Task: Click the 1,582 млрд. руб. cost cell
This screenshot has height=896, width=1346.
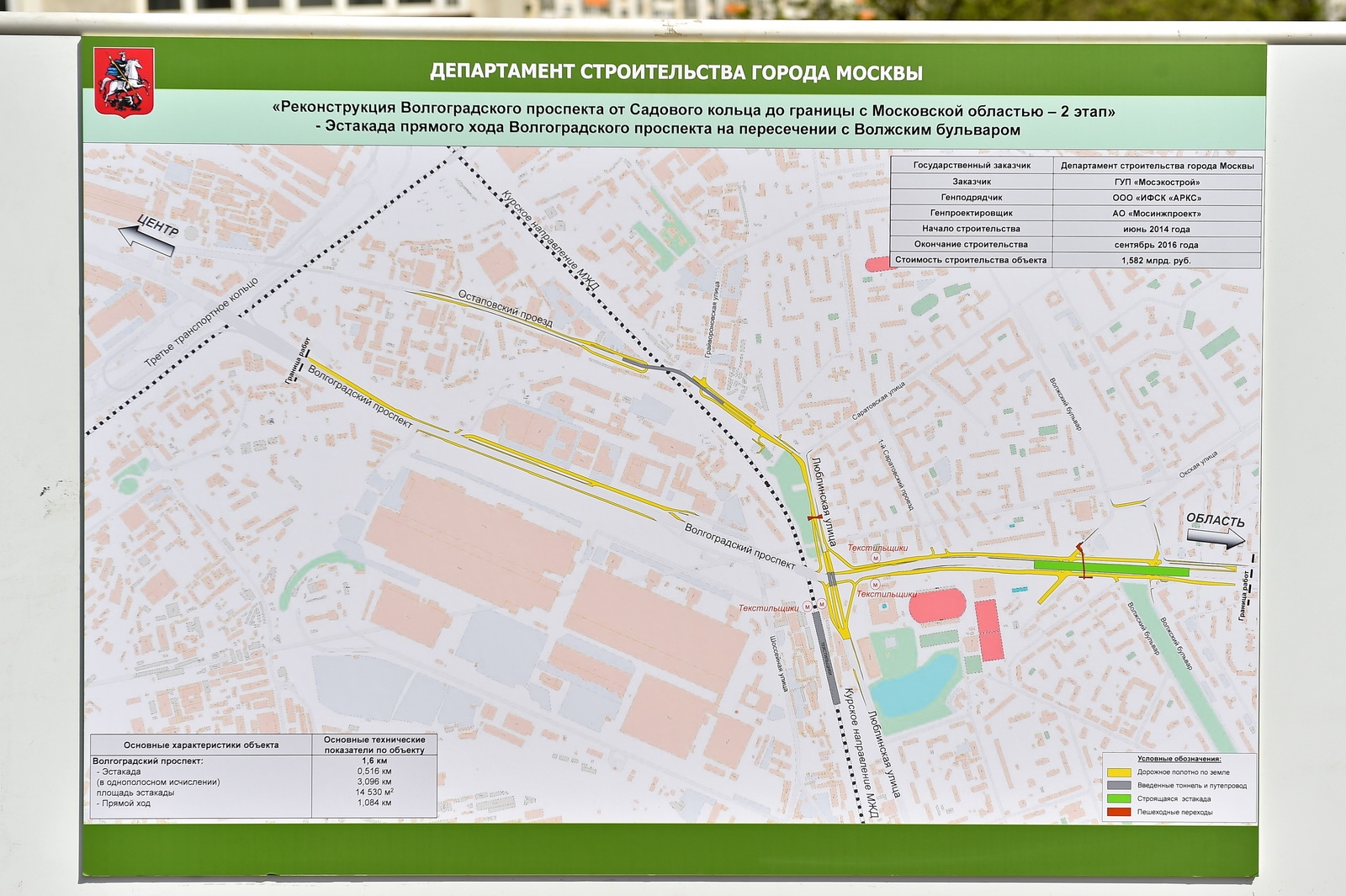Action: pos(1157,260)
